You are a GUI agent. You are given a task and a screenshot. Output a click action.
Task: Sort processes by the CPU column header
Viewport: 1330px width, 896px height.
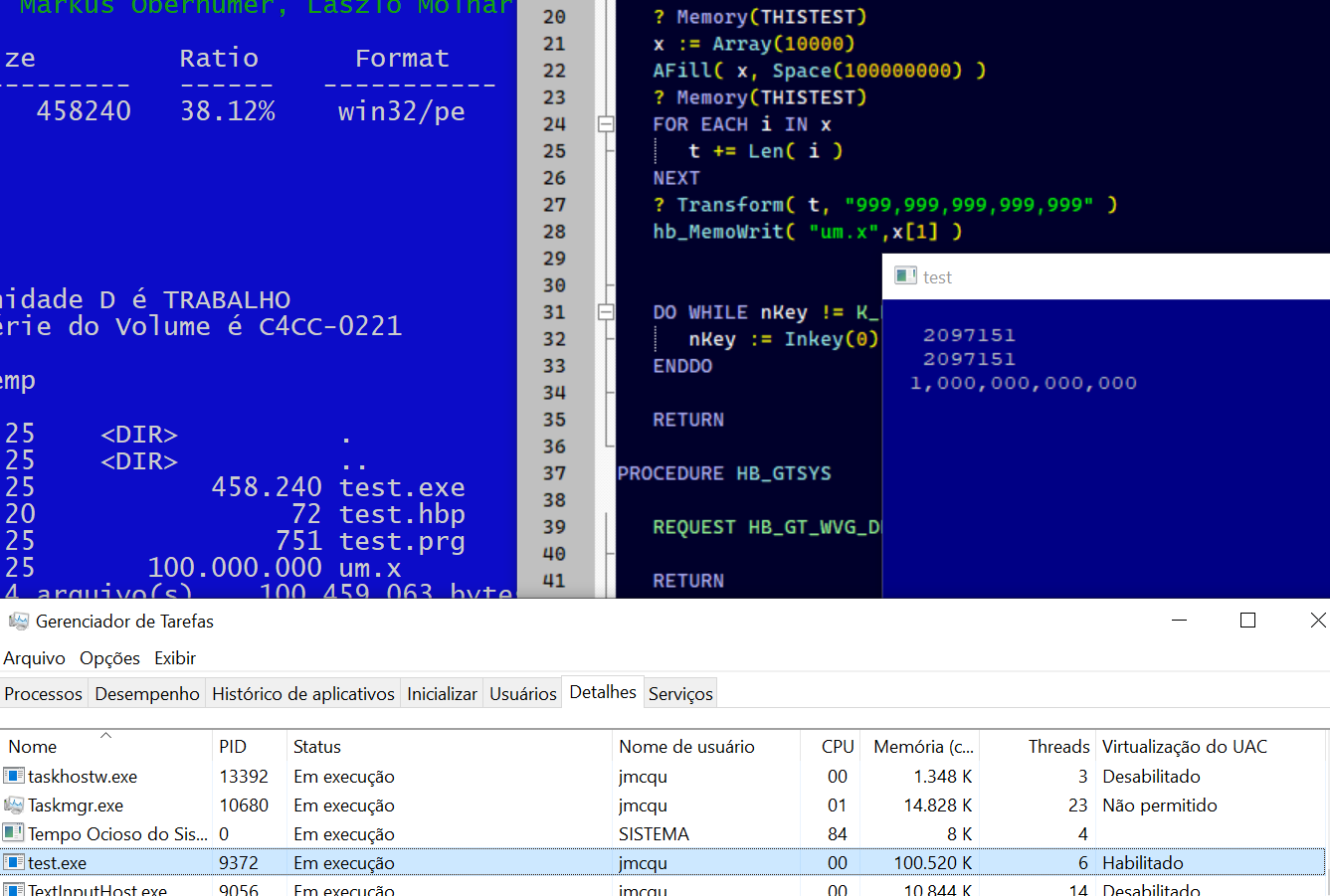(838, 747)
